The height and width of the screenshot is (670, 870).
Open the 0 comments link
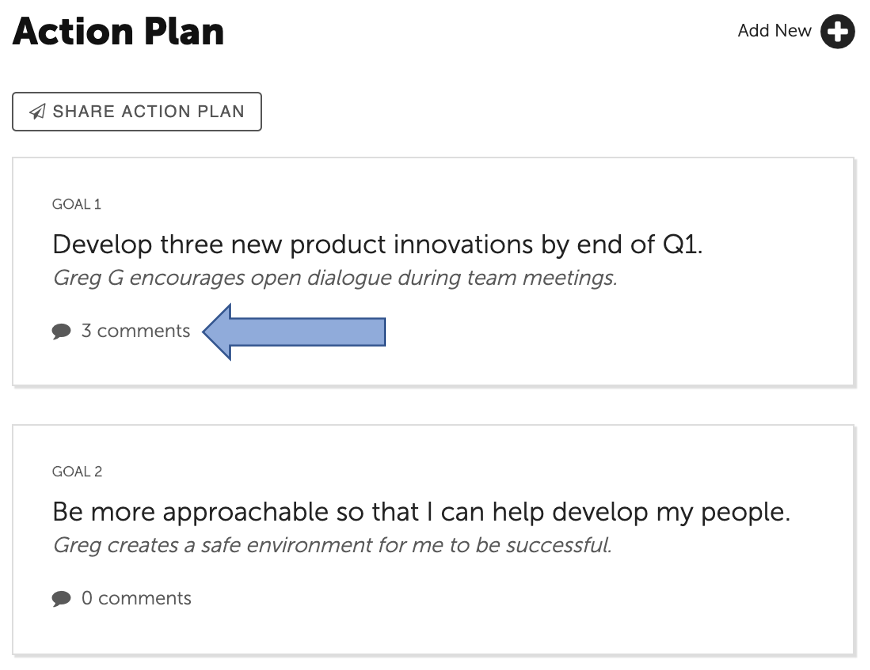(x=136, y=598)
